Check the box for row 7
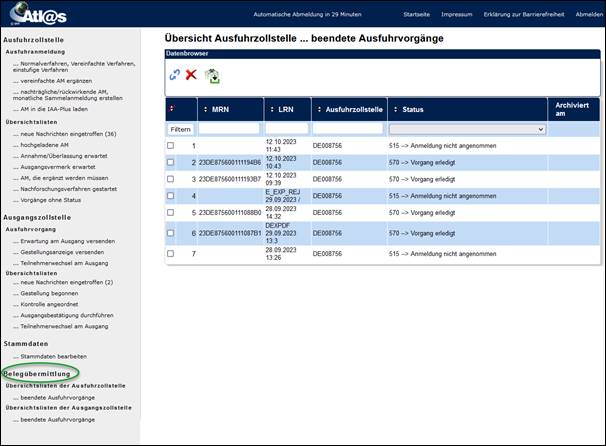This screenshot has height=446, width=606. pyautogui.click(x=171, y=254)
